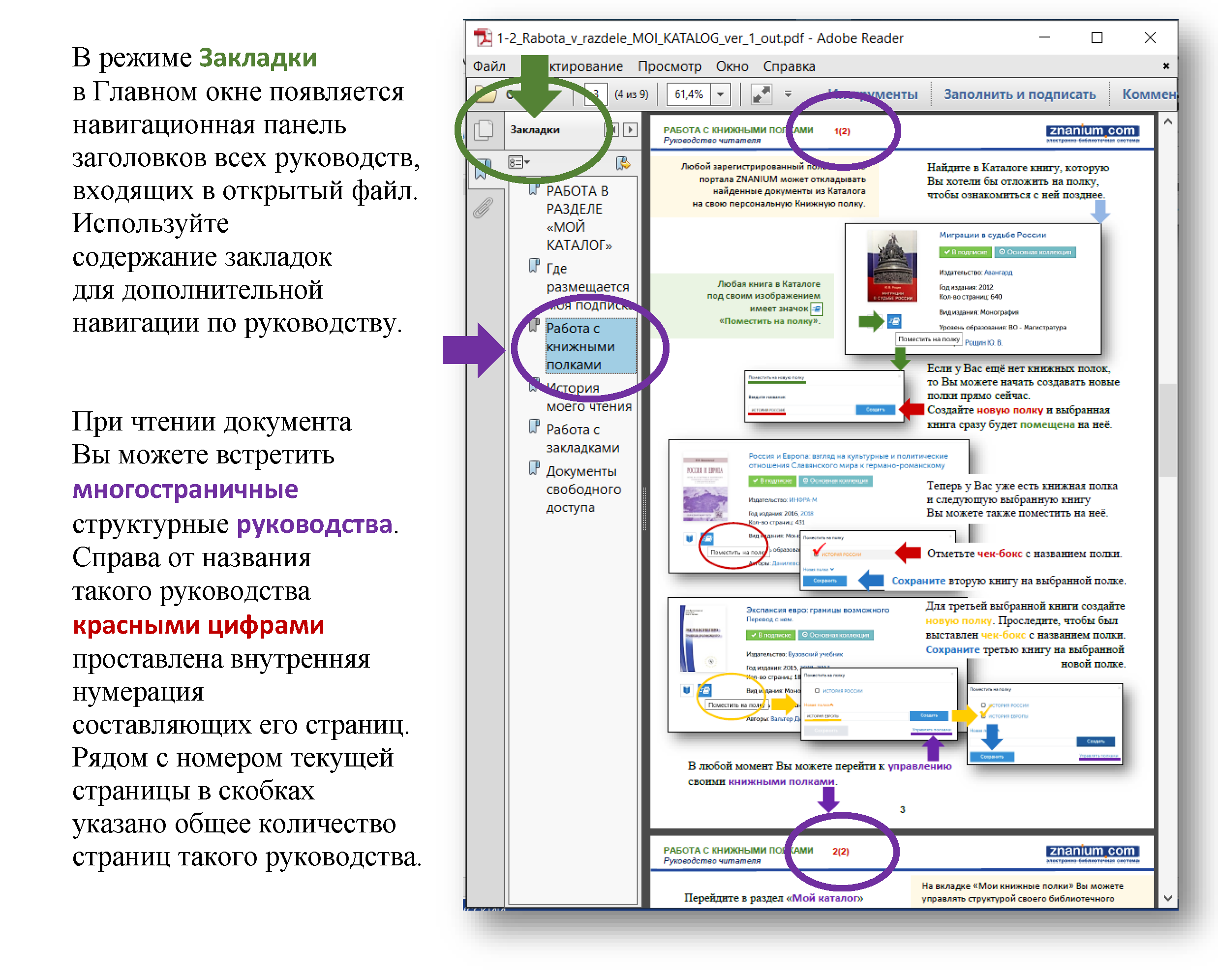Select bookmark Документы свободного доступа
This screenshot has width=1218, height=980.
pos(583,489)
